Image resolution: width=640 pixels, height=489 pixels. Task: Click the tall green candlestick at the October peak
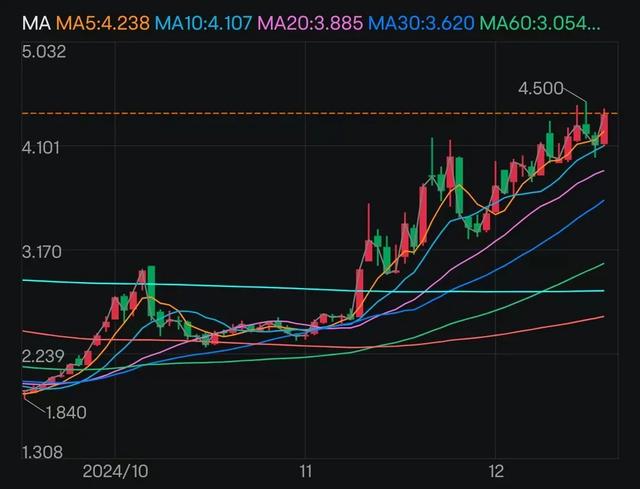point(152,290)
